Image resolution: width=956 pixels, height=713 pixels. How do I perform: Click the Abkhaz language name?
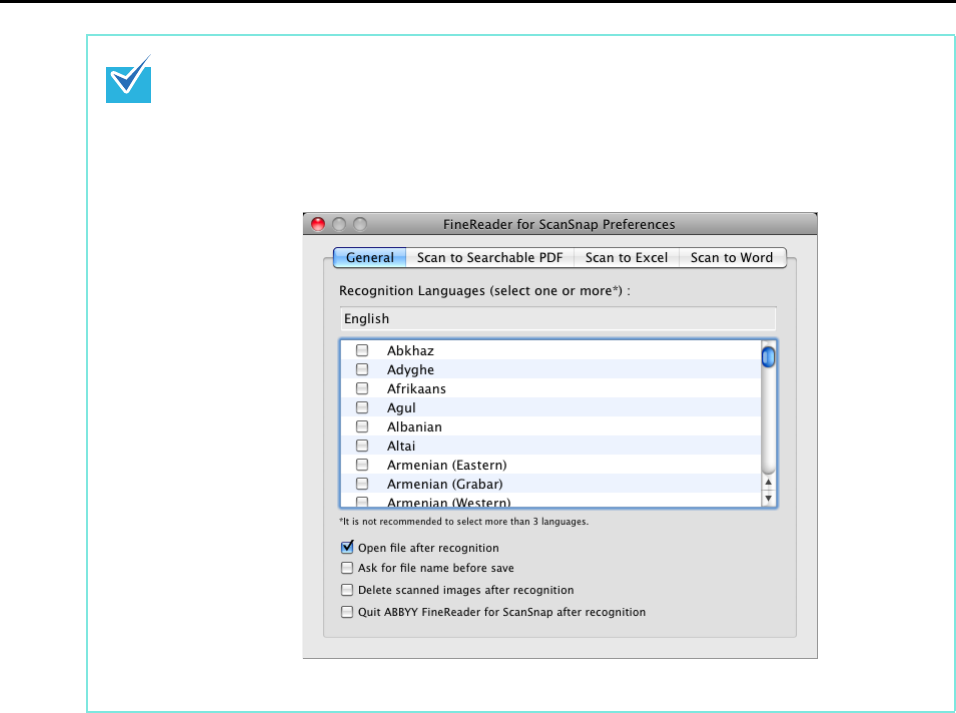coord(410,351)
